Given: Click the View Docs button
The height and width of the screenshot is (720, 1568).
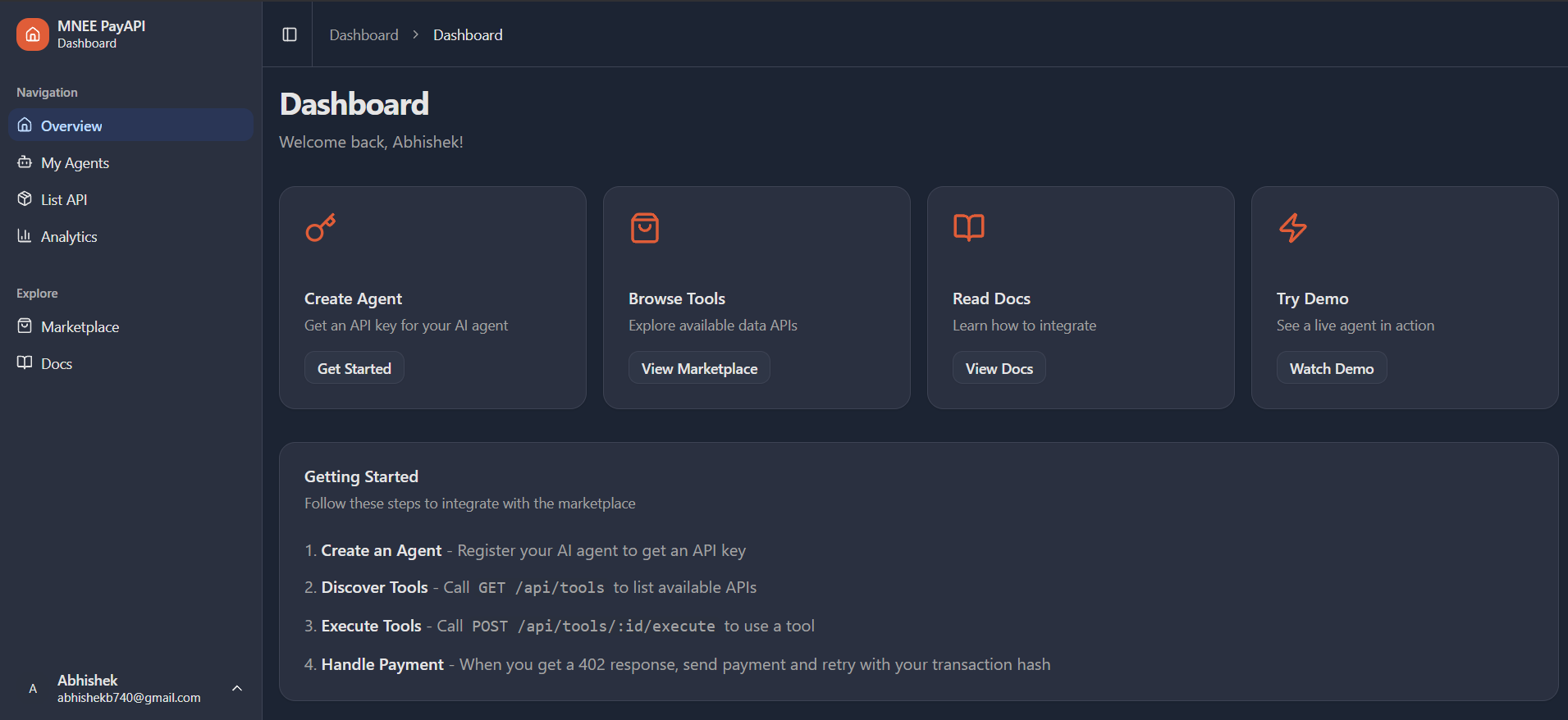Looking at the screenshot, I should pyautogui.click(x=999, y=368).
